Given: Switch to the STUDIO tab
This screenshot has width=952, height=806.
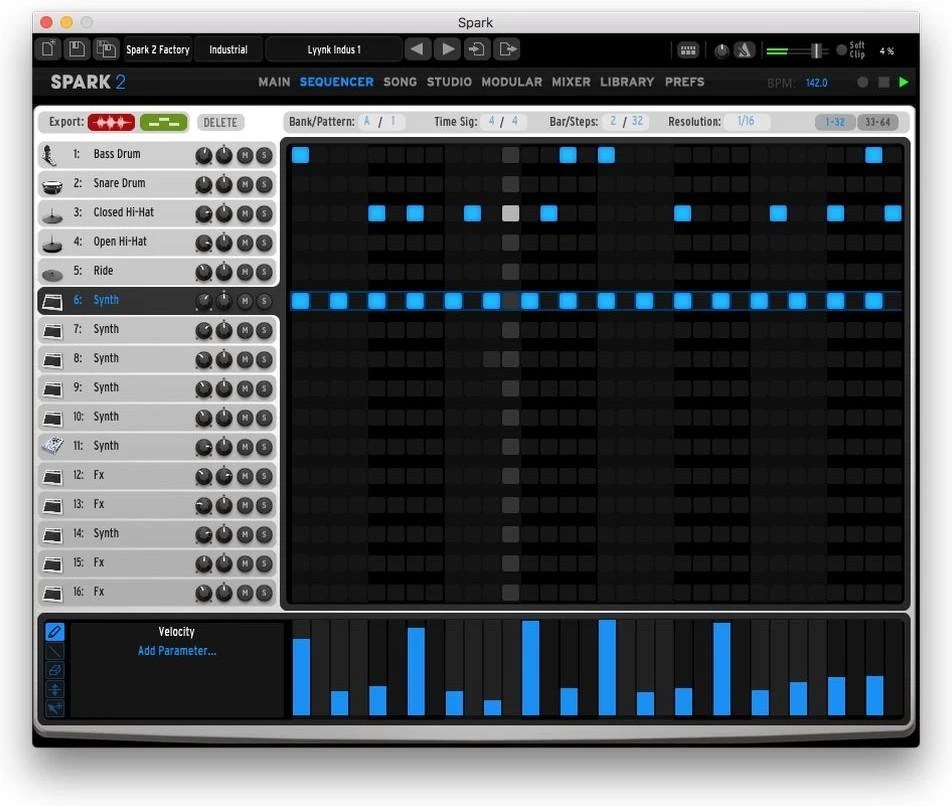Looking at the screenshot, I should pyautogui.click(x=449, y=82).
